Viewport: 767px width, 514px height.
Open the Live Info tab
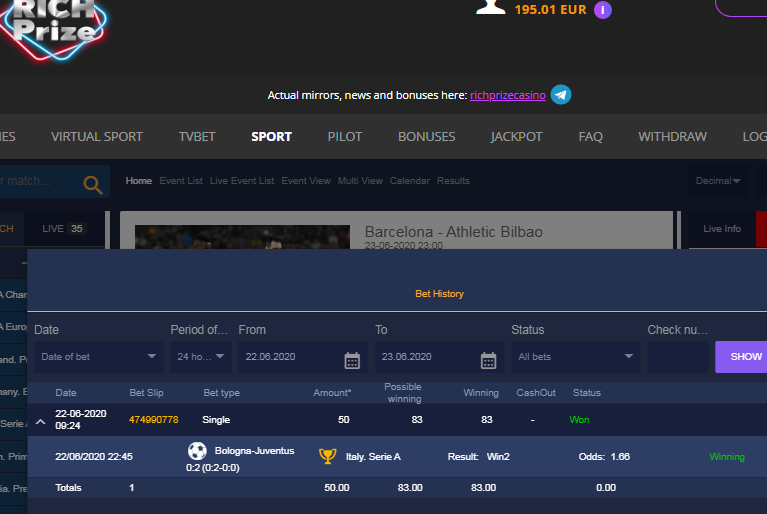click(722, 229)
